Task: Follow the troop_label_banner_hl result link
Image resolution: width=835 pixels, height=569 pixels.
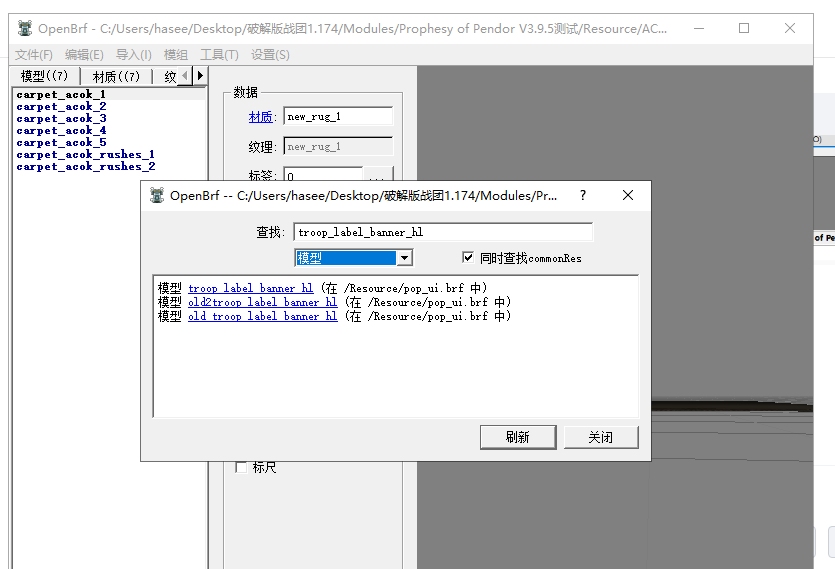Action: [250, 288]
